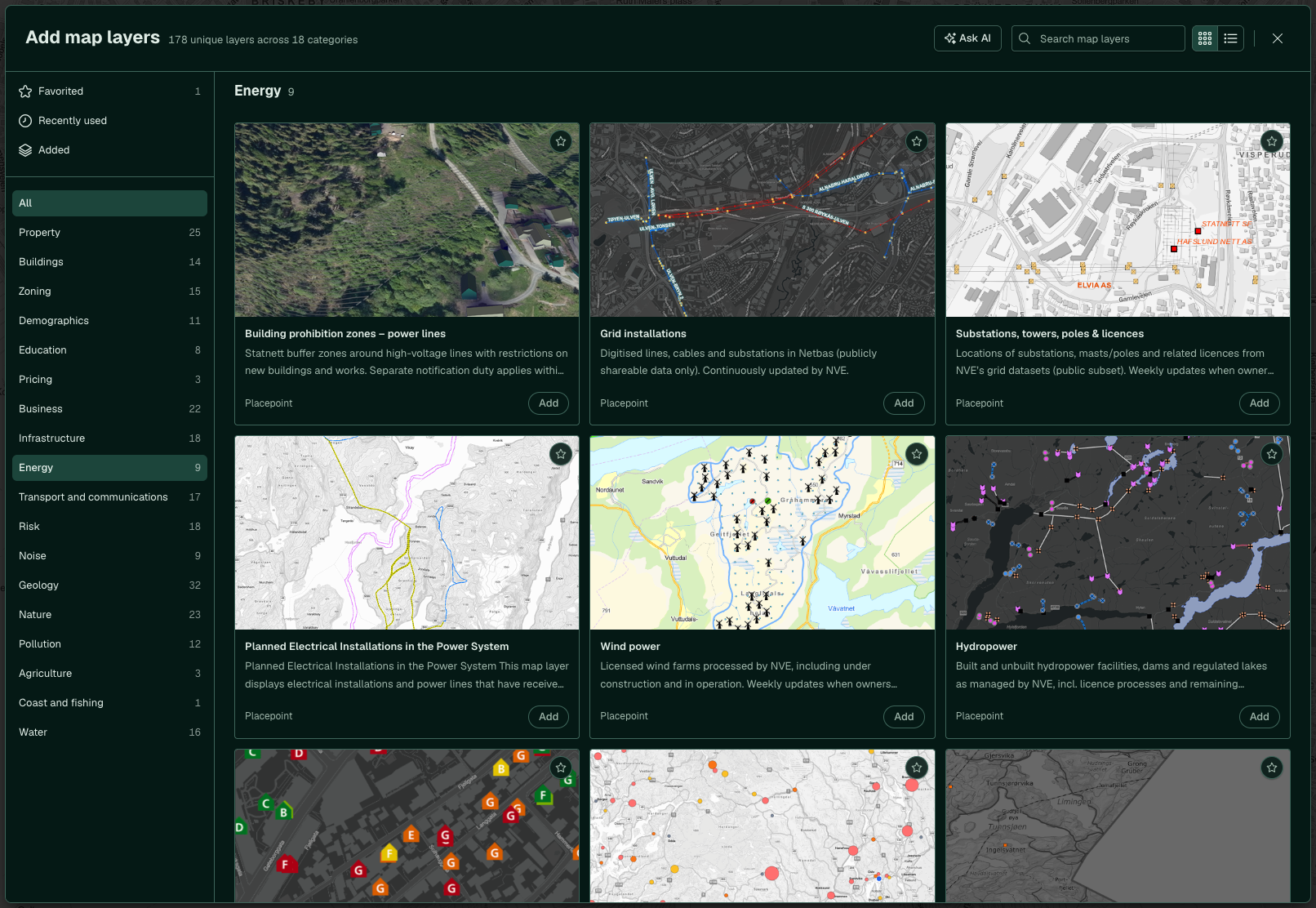Open Favorited layers
This screenshot has width=1316, height=908.
[x=109, y=91]
